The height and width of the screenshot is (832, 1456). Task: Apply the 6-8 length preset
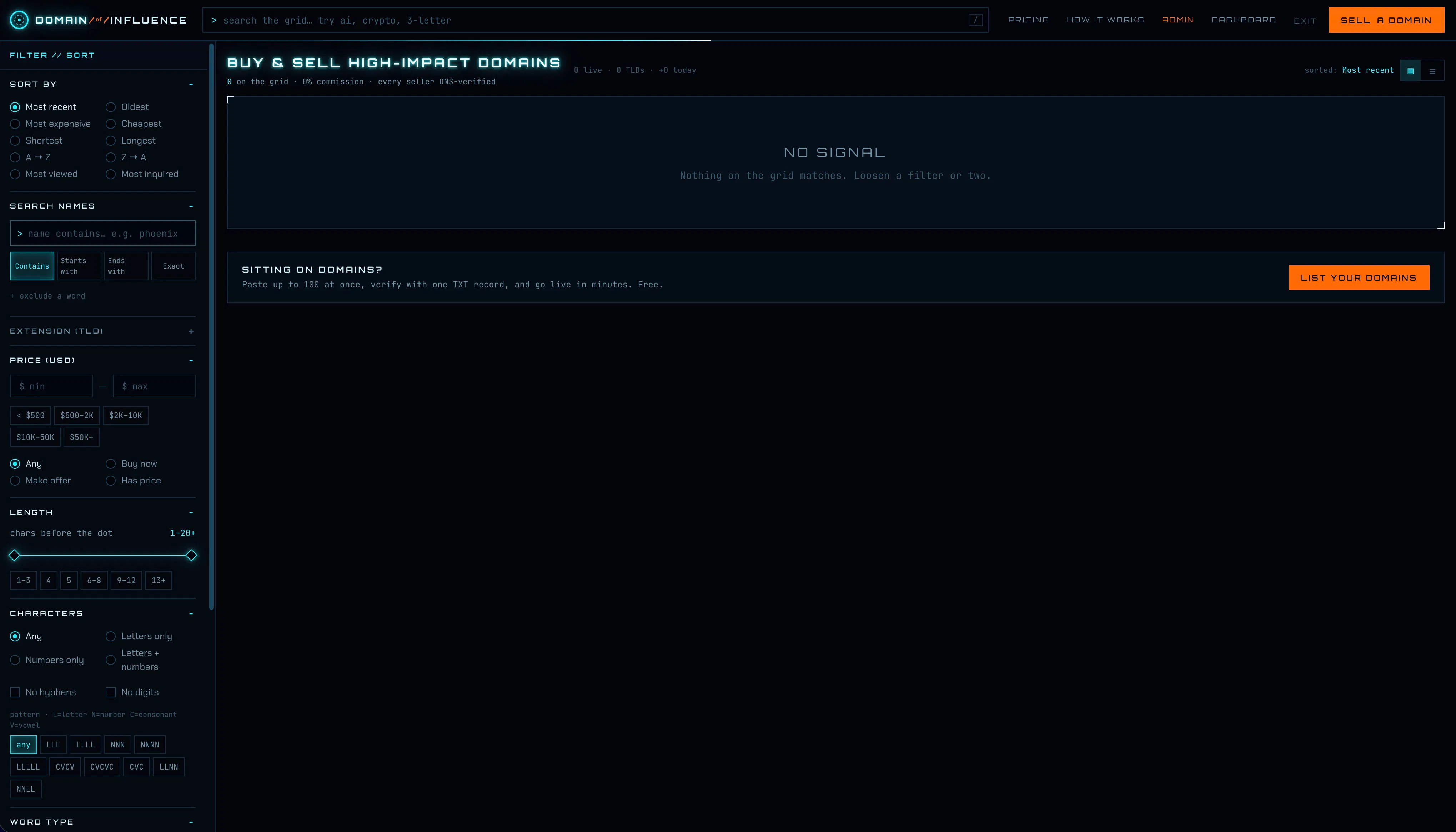pyautogui.click(x=94, y=581)
